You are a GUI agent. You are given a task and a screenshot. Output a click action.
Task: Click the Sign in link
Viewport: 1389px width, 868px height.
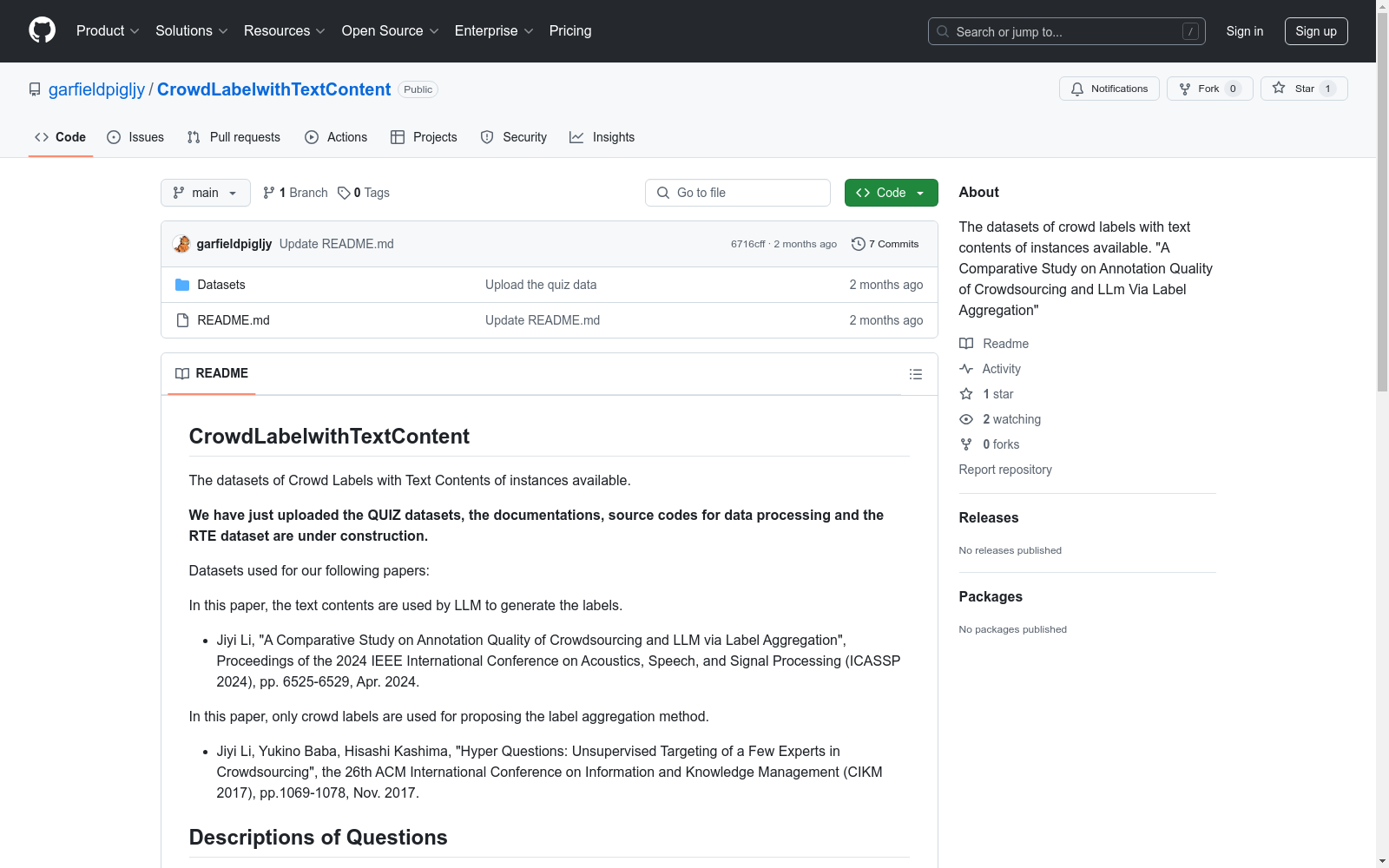(1245, 31)
